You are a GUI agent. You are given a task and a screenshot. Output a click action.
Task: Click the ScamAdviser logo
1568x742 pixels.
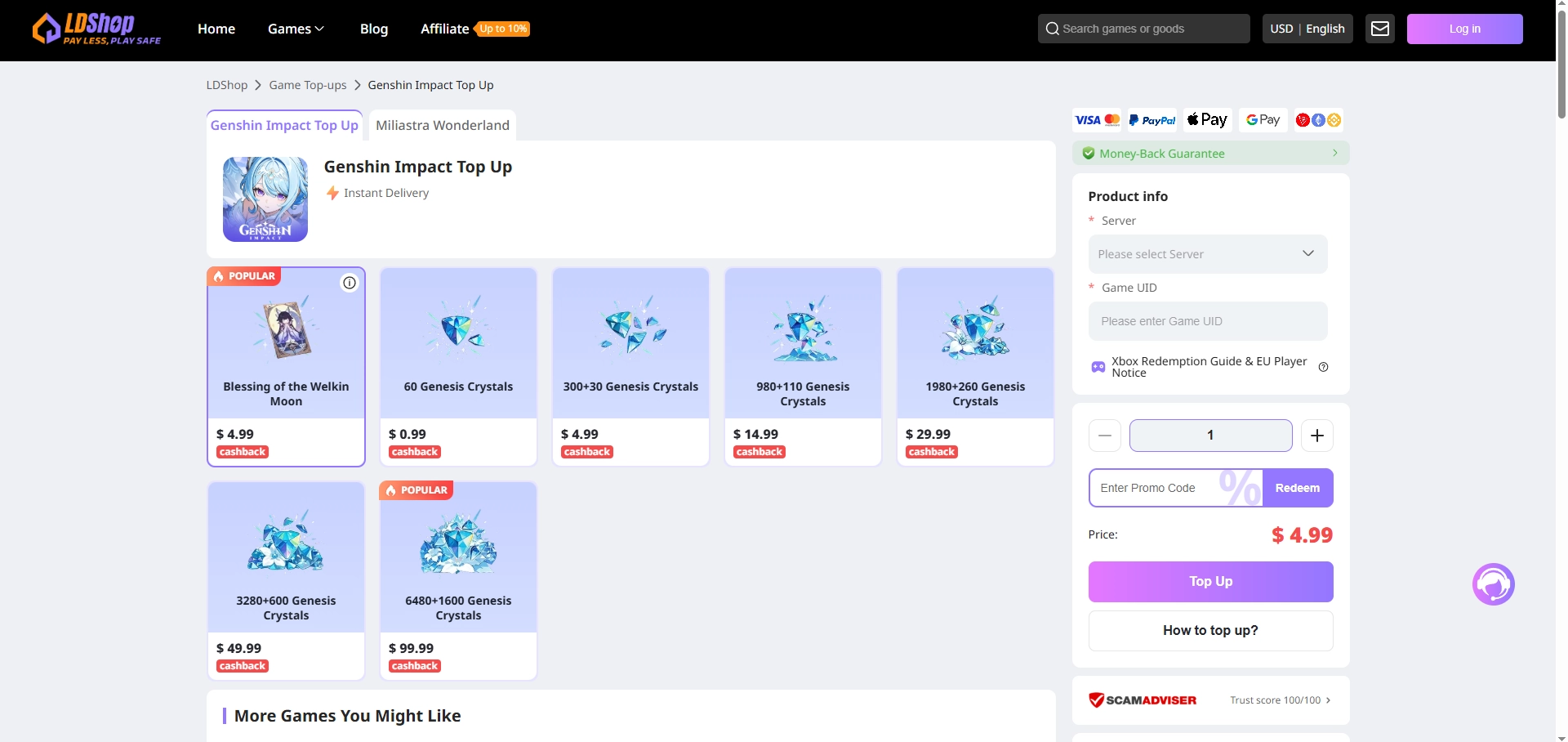tap(1143, 700)
